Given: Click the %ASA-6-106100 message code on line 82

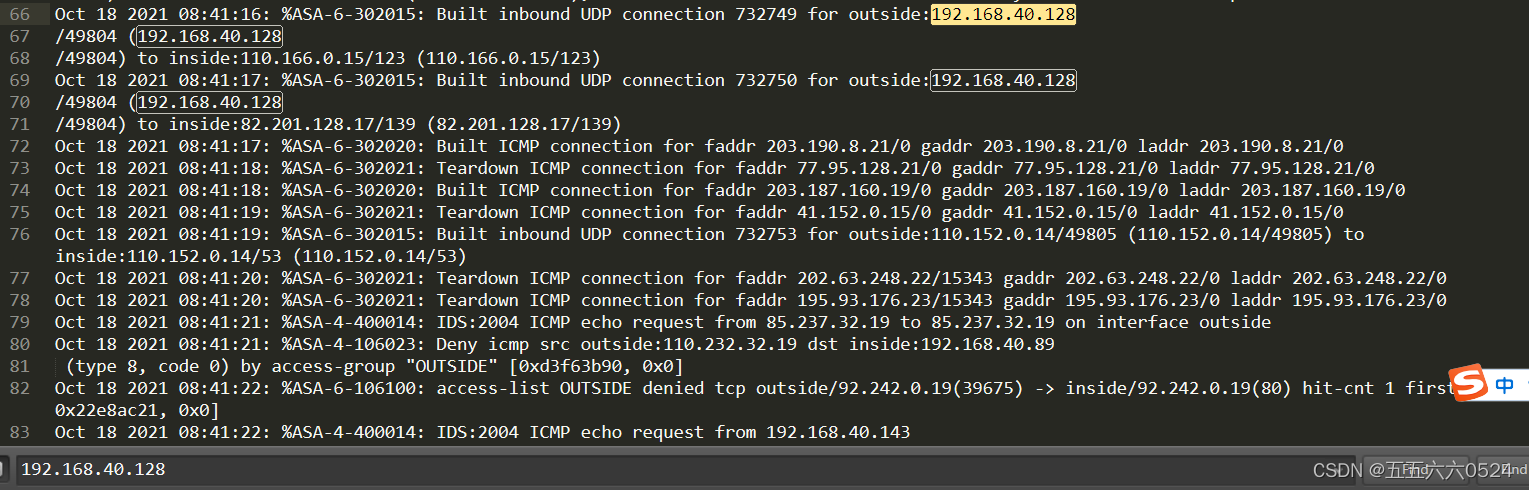Looking at the screenshot, I should (x=354, y=388).
